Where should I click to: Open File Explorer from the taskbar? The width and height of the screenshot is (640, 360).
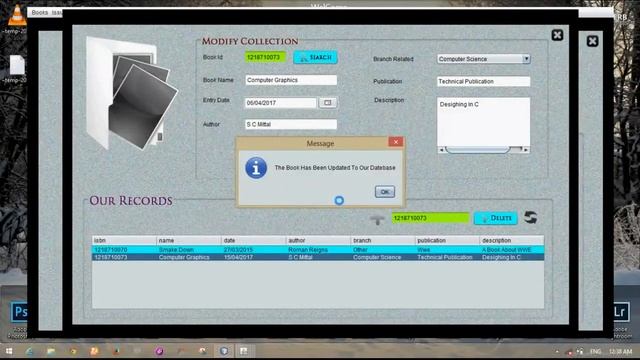click(51, 351)
